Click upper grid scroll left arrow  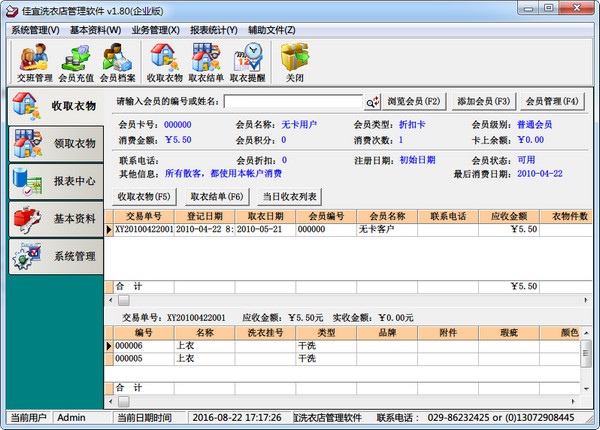(111, 300)
